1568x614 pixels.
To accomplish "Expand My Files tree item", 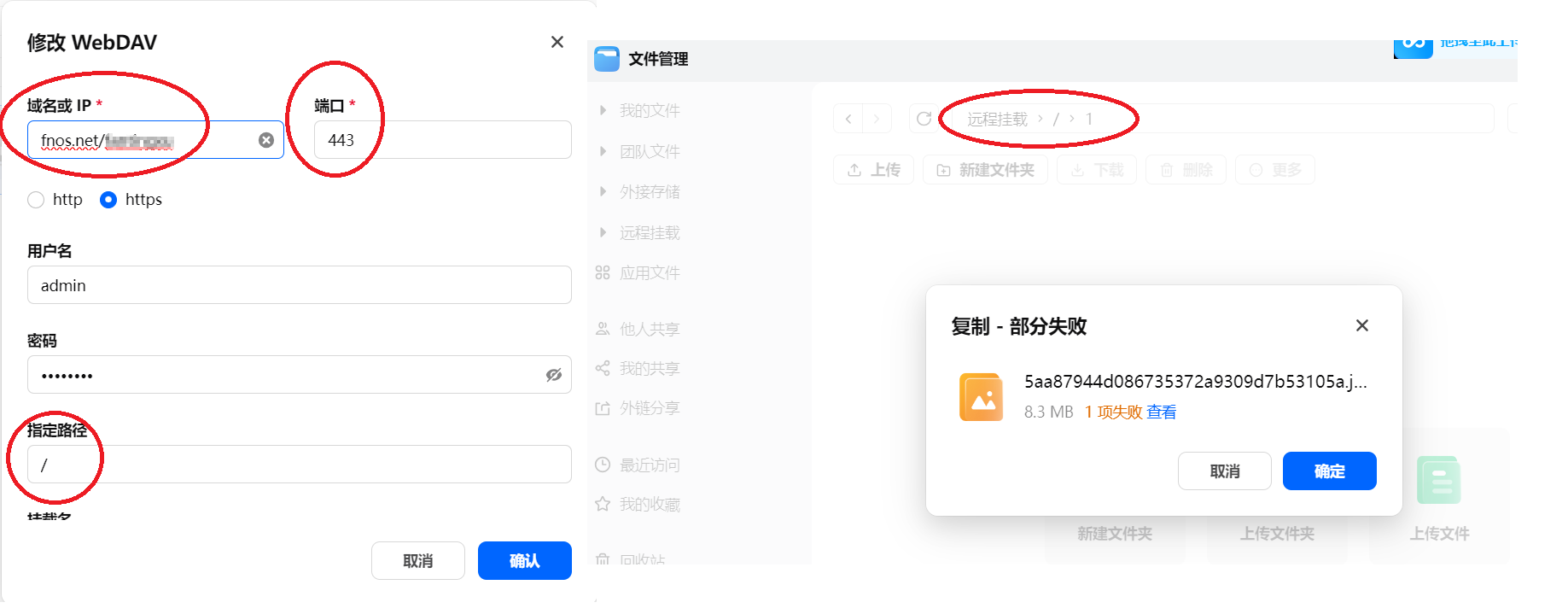I will coord(603,110).
